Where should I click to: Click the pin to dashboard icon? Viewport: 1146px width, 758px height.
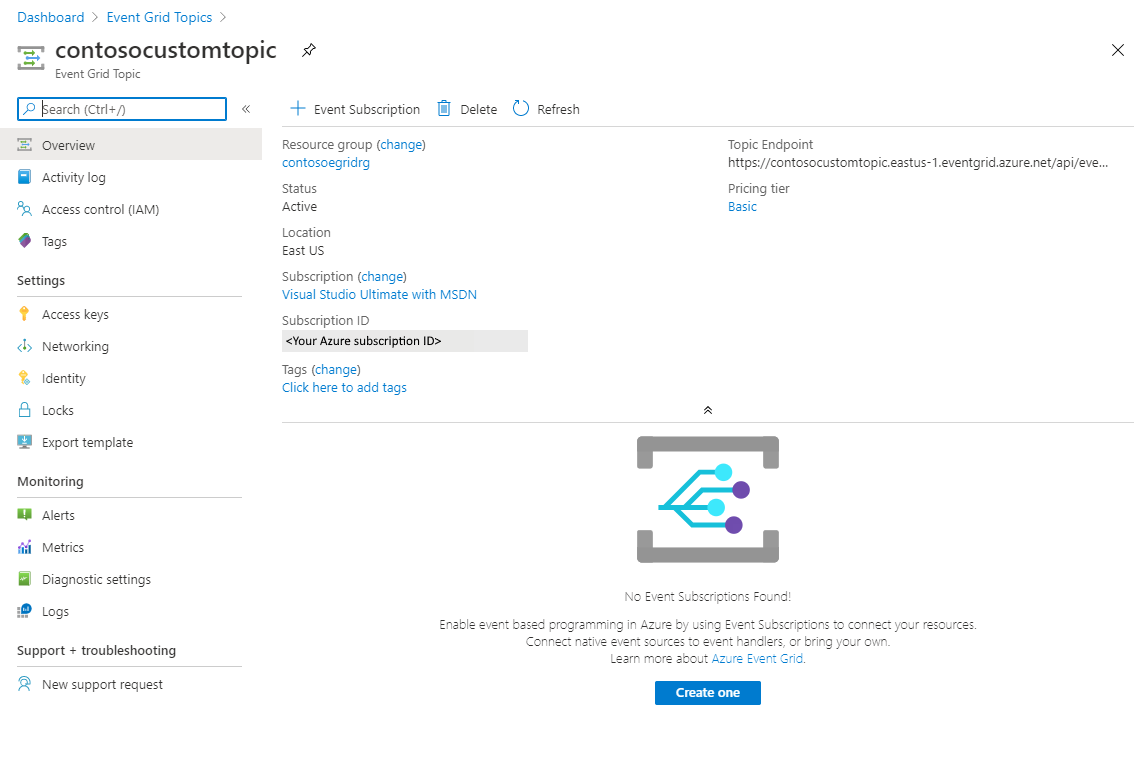tap(309, 50)
